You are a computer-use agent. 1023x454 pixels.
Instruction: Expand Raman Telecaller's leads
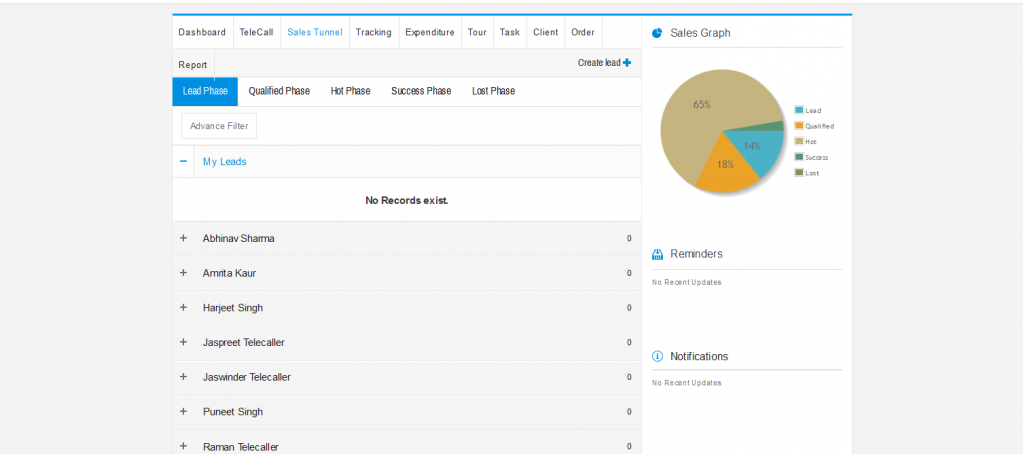183,446
